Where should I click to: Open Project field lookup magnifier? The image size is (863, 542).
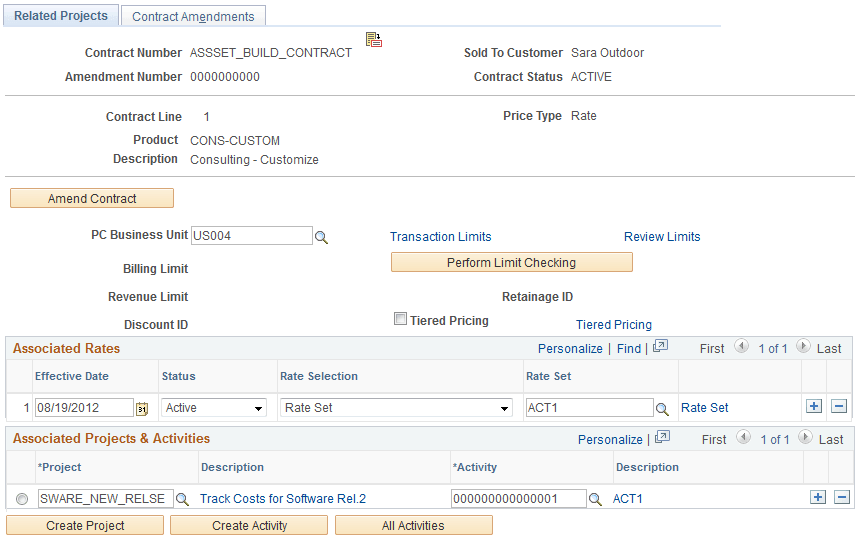coord(182,499)
